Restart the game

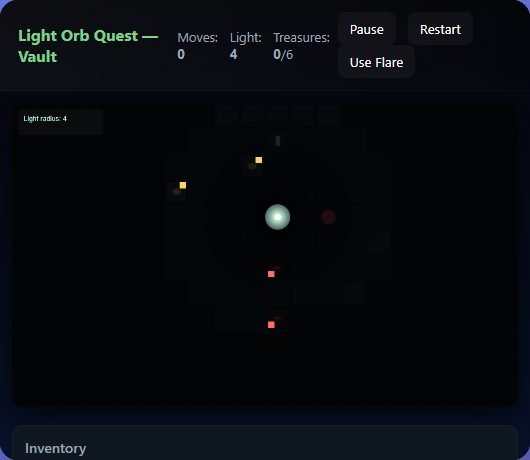tap(440, 29)
